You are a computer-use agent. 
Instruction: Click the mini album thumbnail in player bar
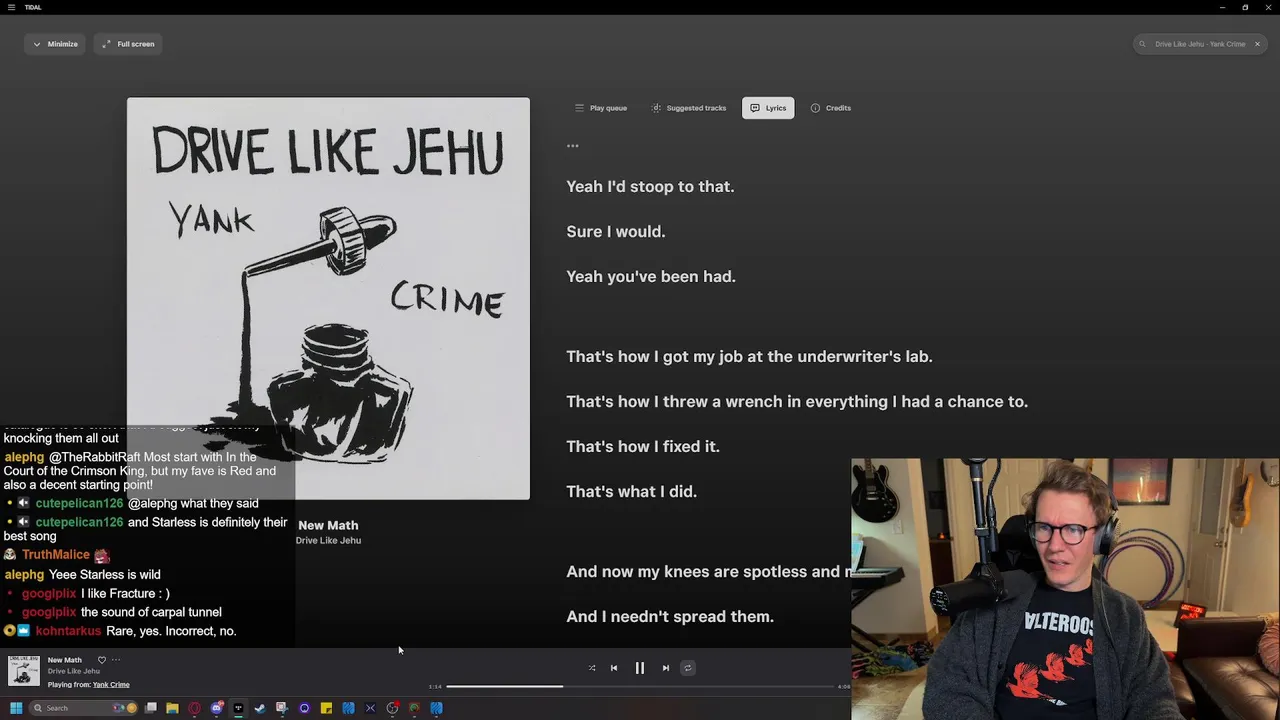(24, 671)
